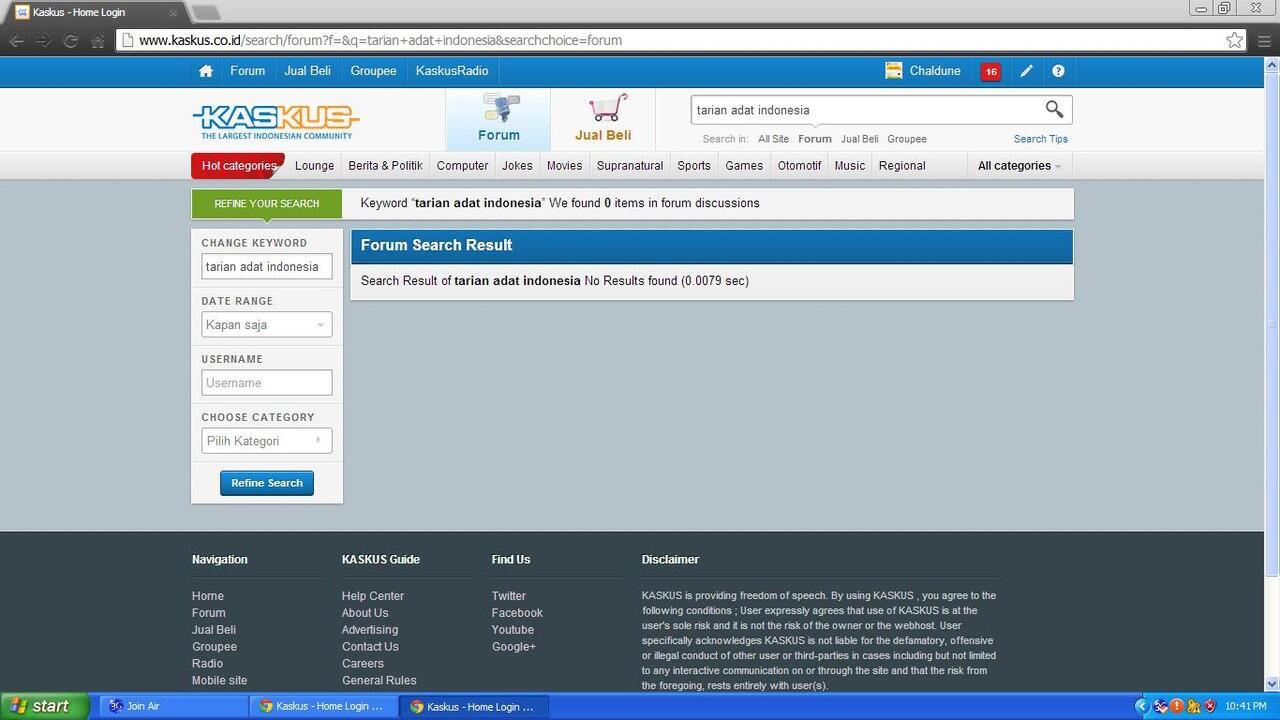Image resolution: width=1280 pixels, height=720 pixels.
Task: Click the browser home icon
Action: 98,41
